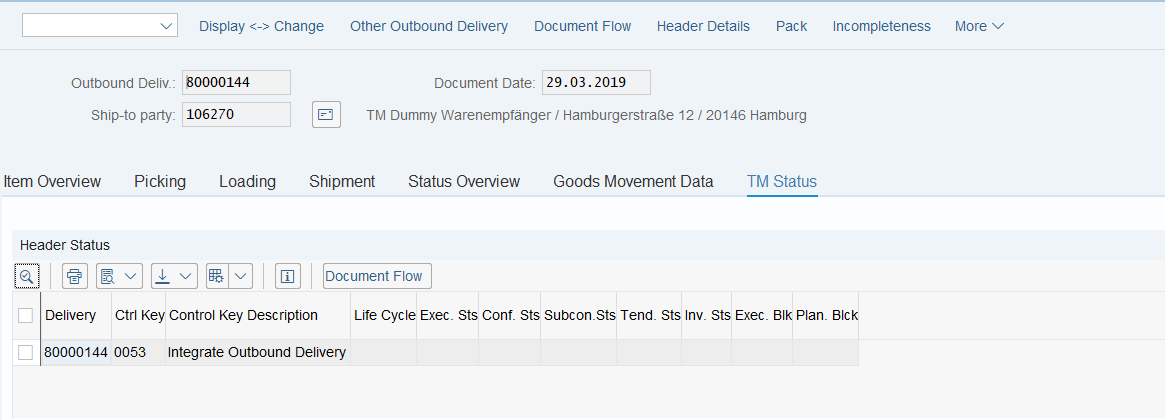1165x420 pixels.
Task: Click the information icon in table toolbar
Action: click(x=288, y=276)
